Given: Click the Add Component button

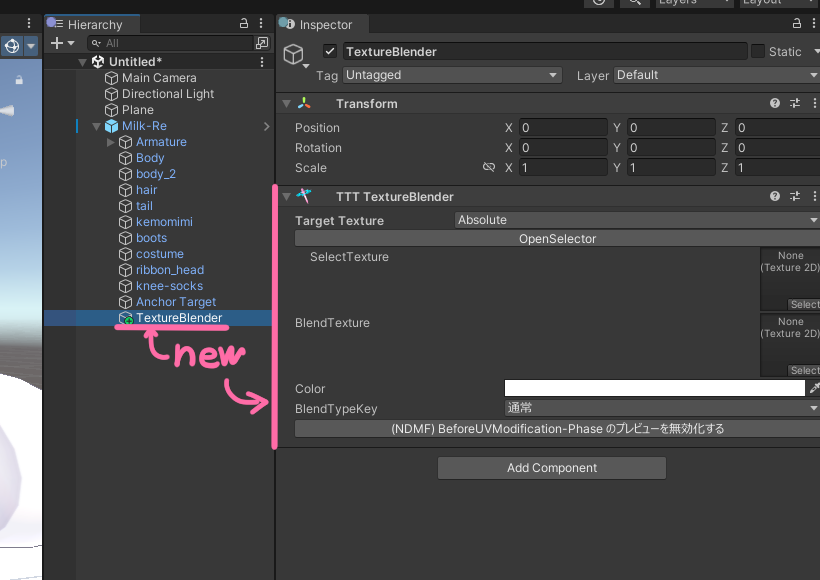Looking at the screenshot, I should pyautogui.click(x=551, y=467).
